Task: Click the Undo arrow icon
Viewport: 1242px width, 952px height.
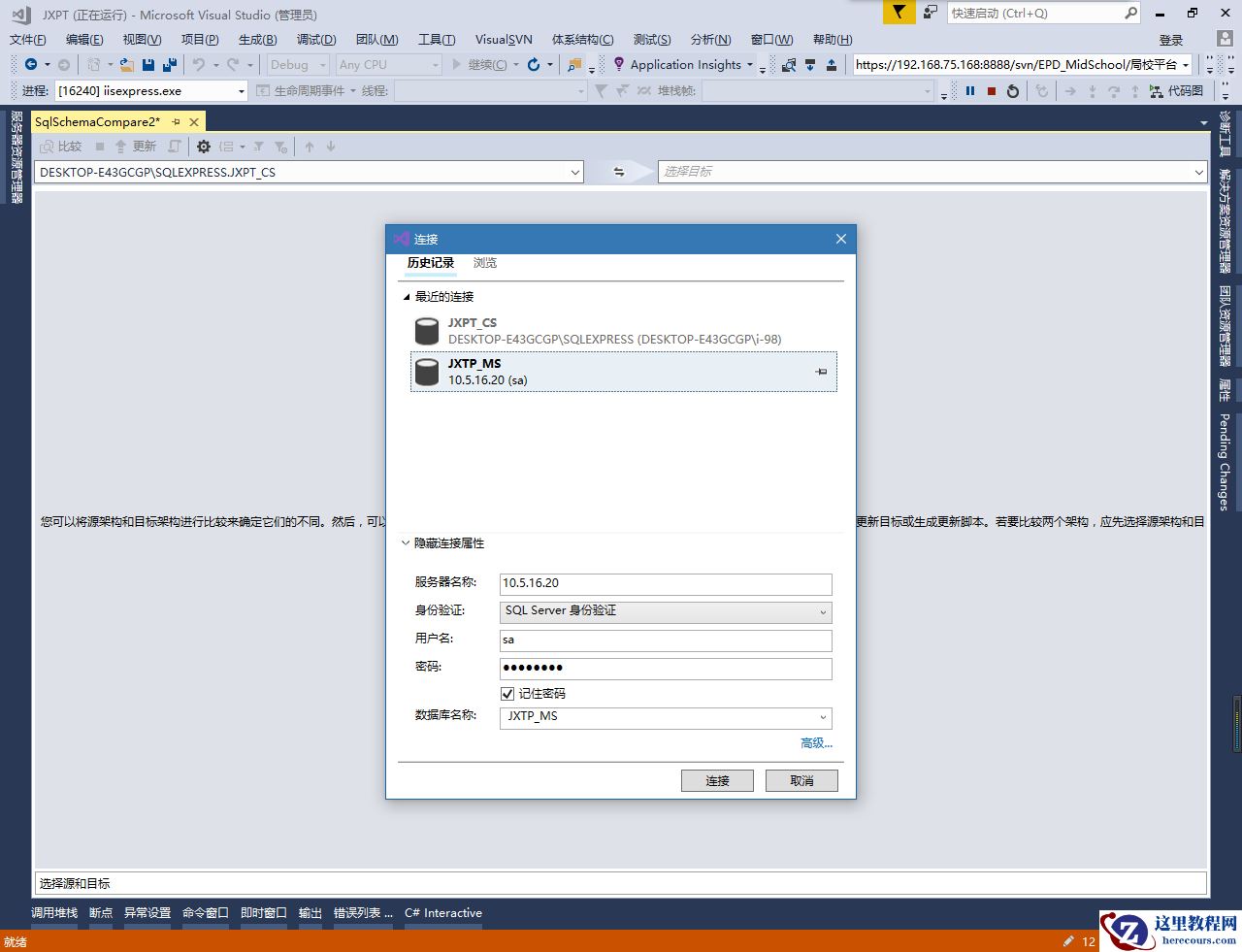Action: click(198, 65)
